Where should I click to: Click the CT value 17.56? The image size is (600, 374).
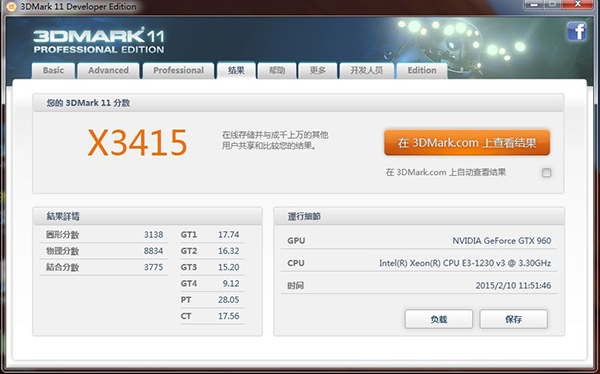pyautogui.click(x=228, y=316)
